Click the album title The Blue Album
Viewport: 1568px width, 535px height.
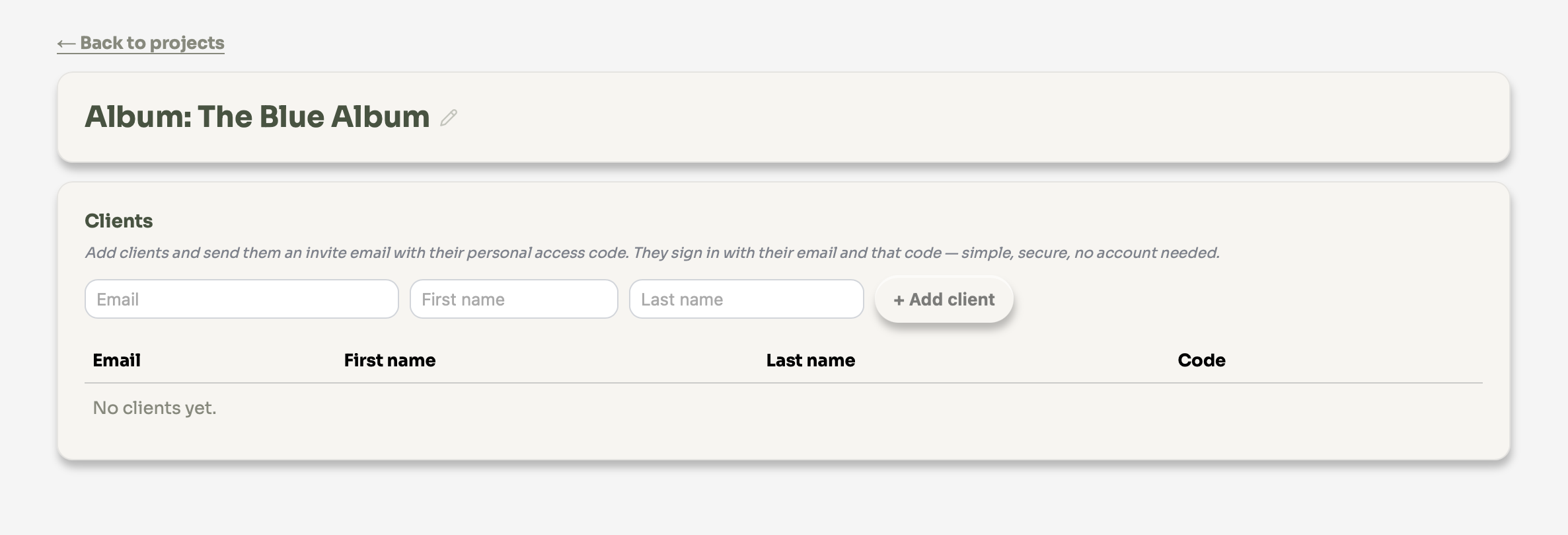[x=313, y=116]
